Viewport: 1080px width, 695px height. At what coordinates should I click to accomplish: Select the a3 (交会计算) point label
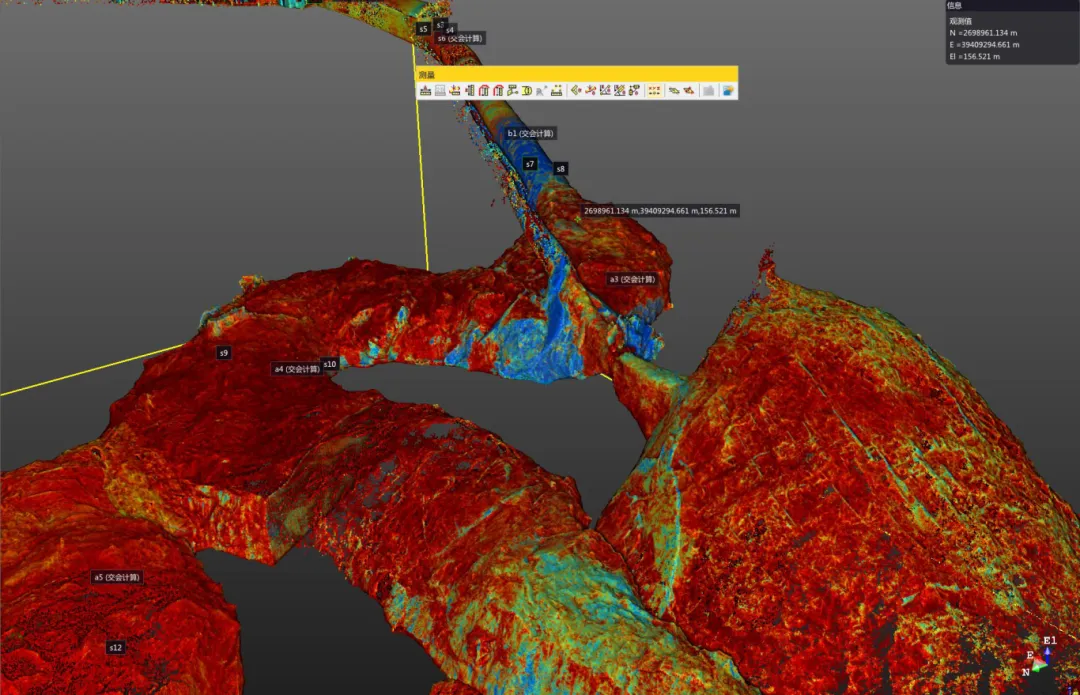[x=632, y=279]
